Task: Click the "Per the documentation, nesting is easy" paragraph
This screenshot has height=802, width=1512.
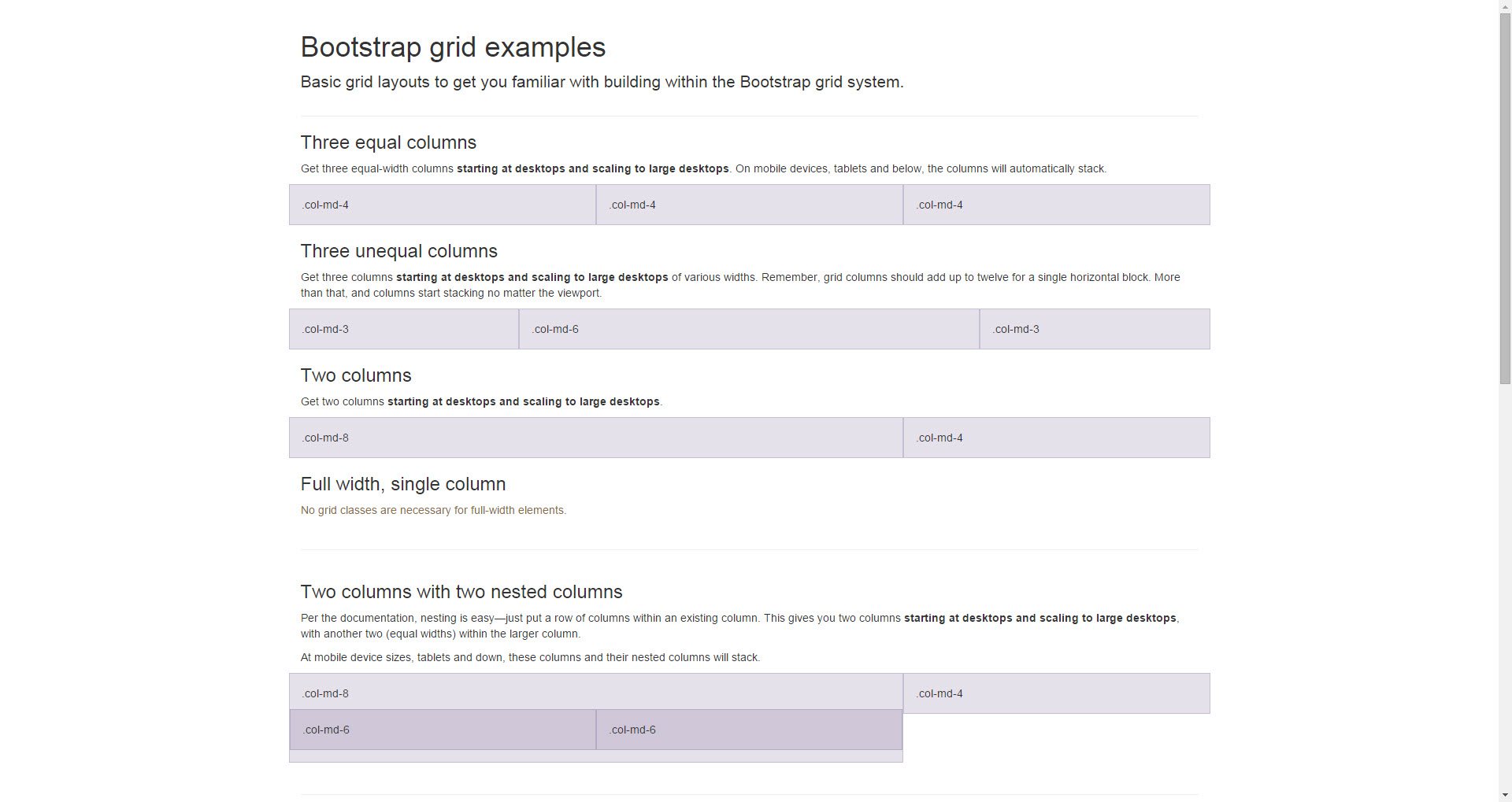Action: [x=740, y=626]
